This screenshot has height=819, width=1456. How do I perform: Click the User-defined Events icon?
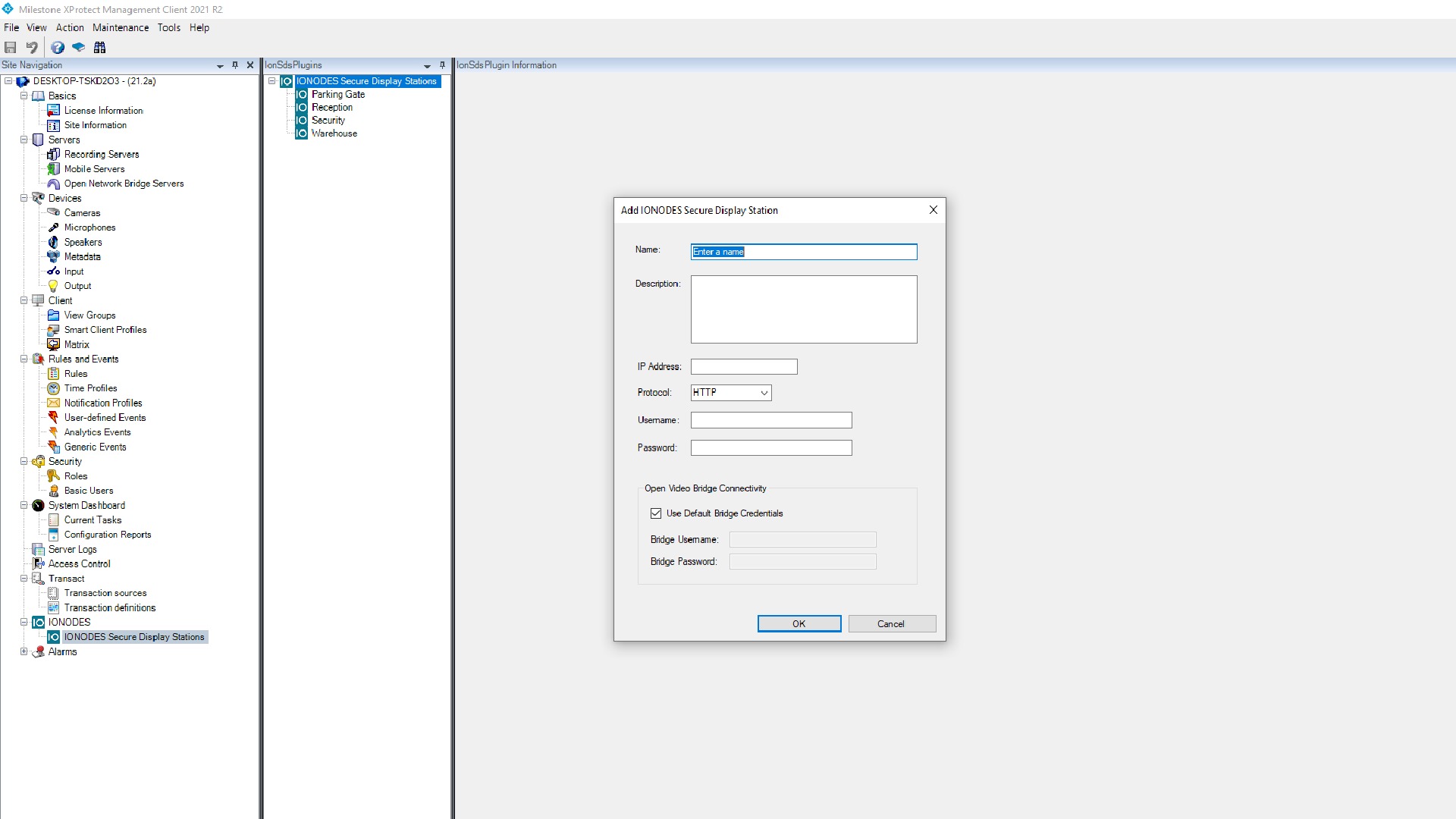coord(54,418)
